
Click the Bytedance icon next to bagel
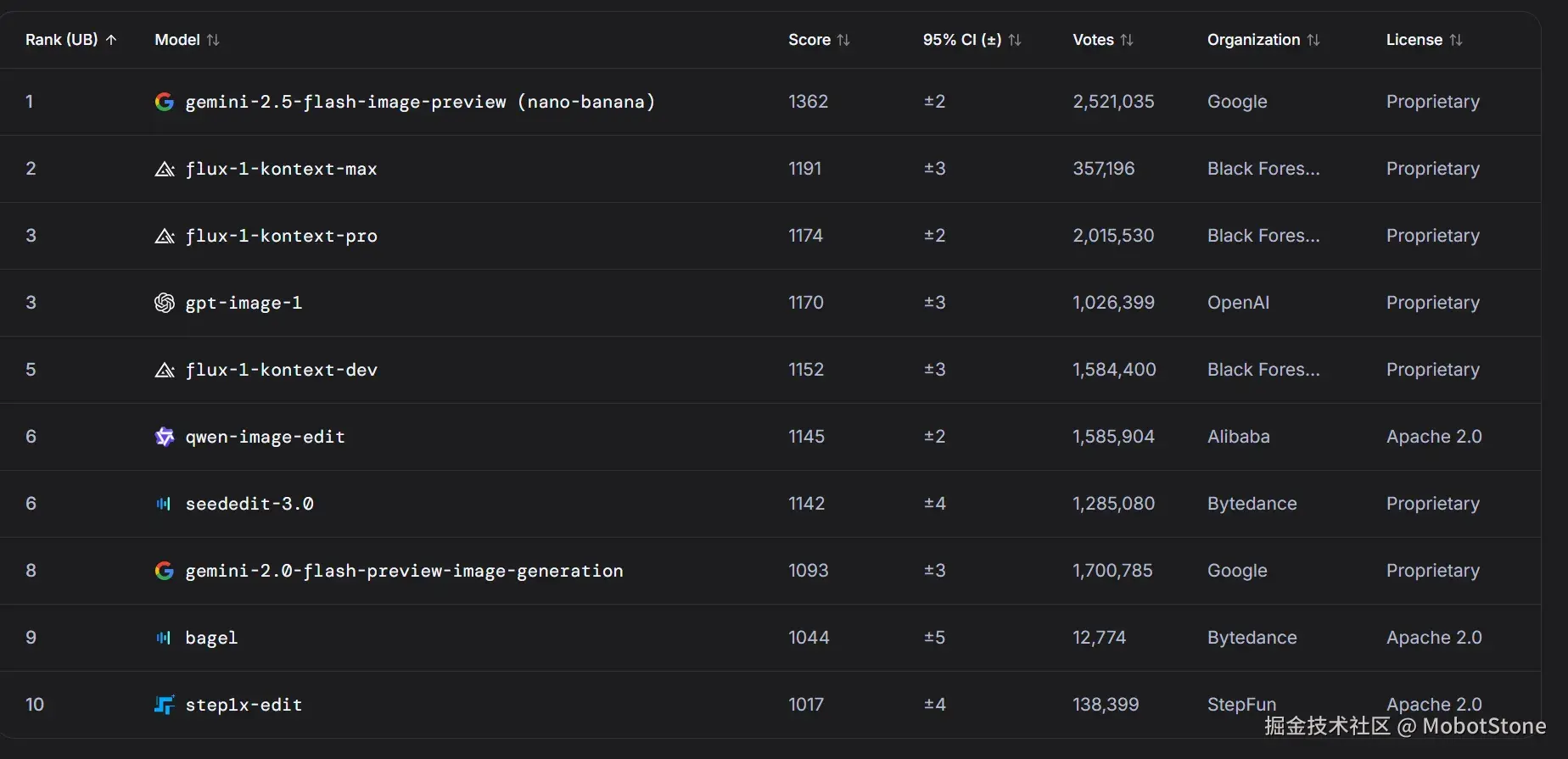[x=164, y=638]
